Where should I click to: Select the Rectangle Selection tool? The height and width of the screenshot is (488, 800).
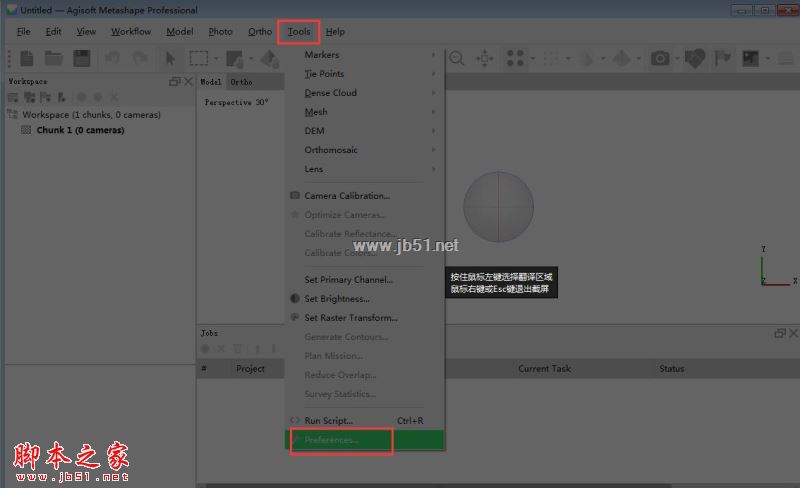click(x=199, y=58)
